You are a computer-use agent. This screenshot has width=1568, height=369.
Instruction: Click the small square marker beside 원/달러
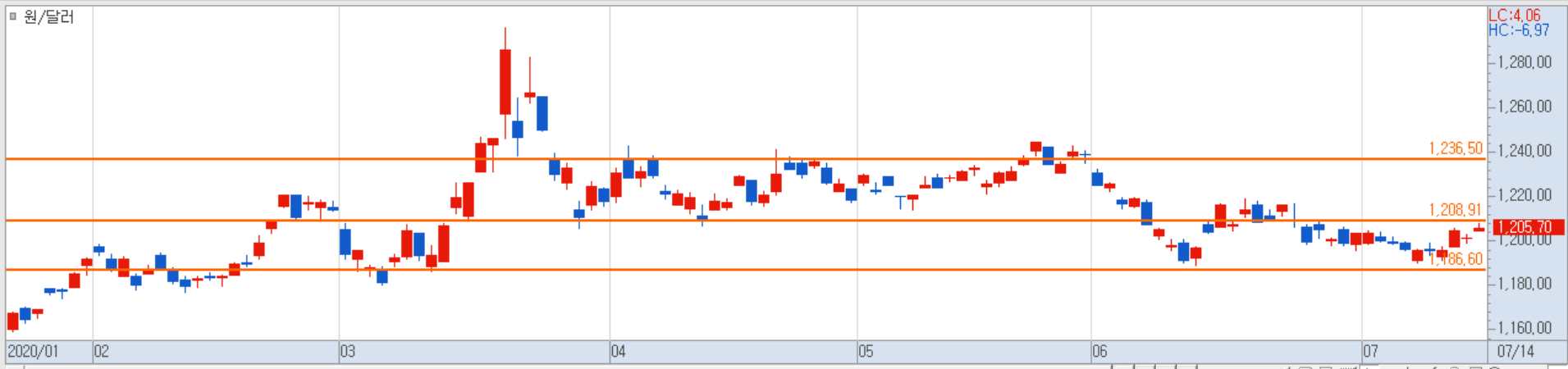tap(12, 16)
